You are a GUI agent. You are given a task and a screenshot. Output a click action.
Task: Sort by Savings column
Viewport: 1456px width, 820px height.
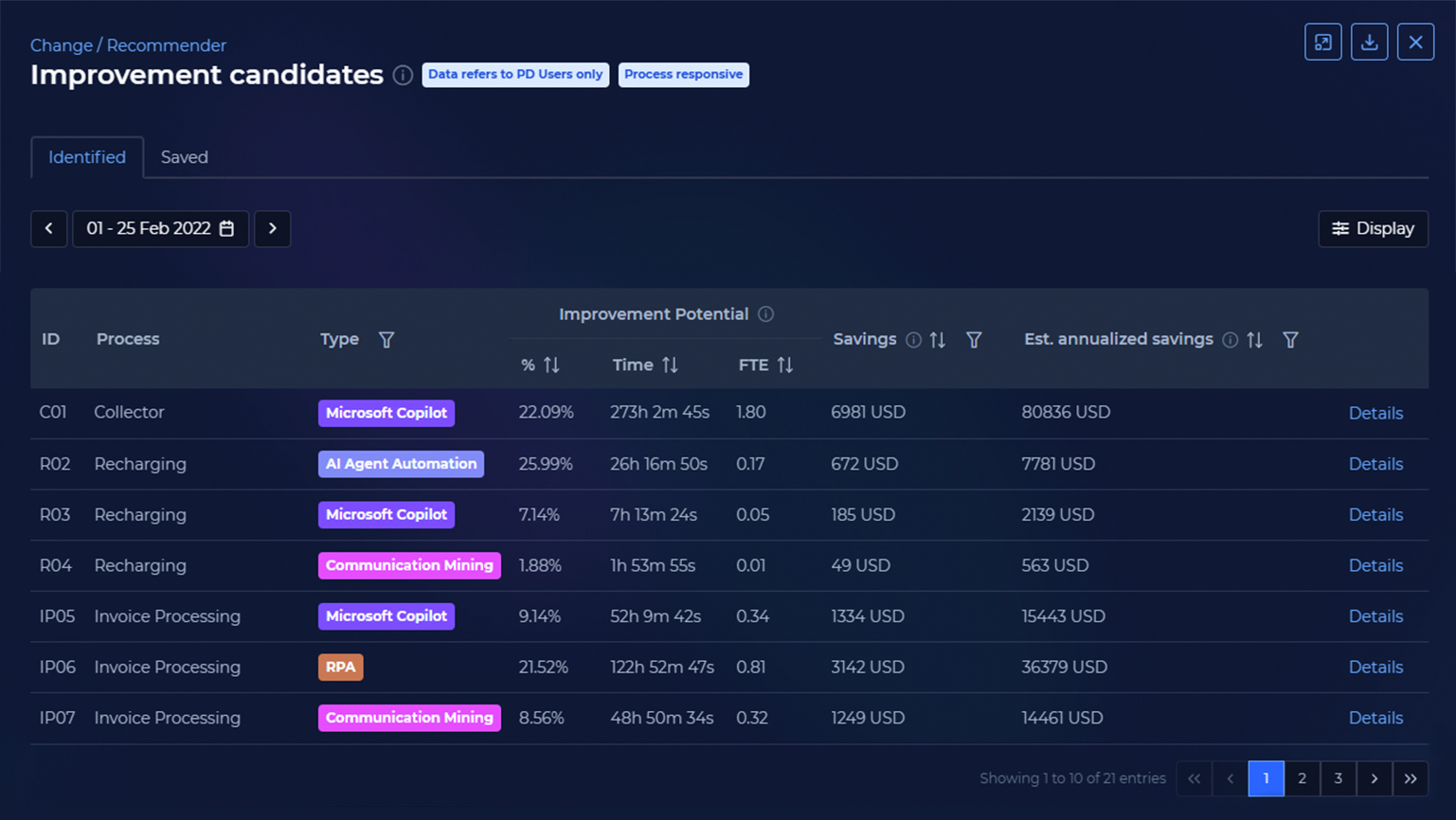(x=938, y=339)
